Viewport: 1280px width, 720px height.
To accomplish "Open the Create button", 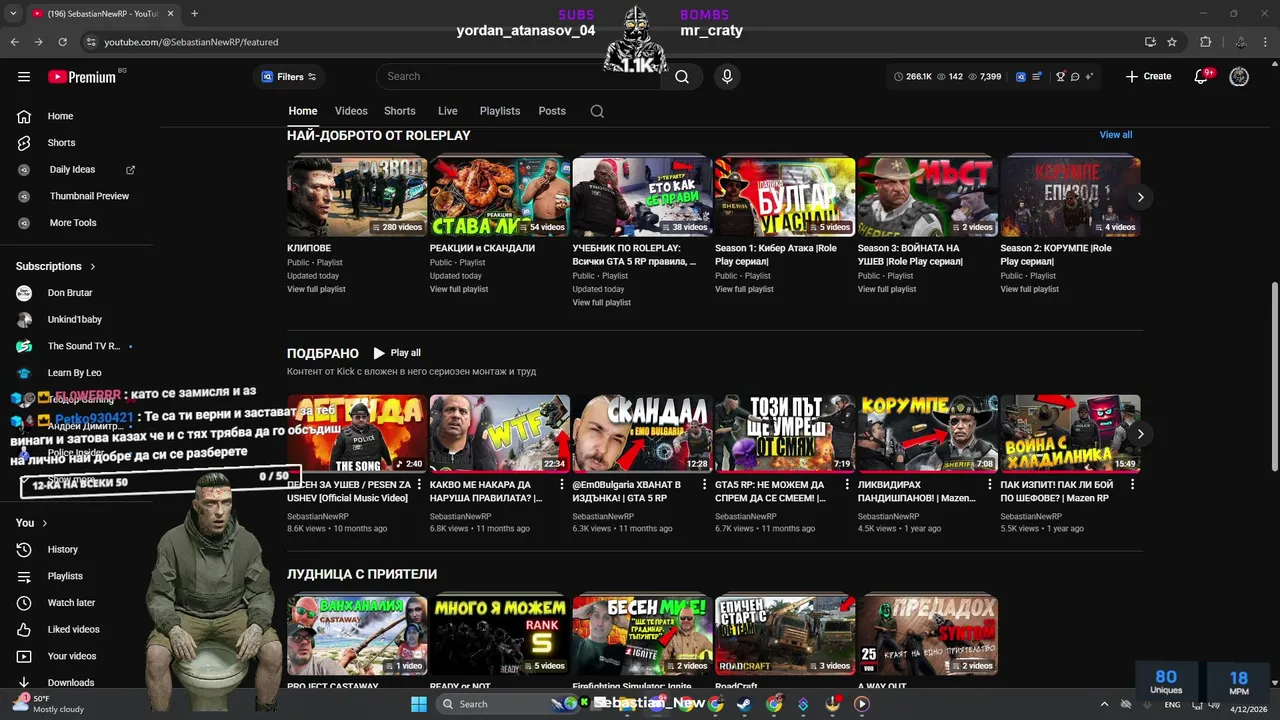I will [1148, 76].
